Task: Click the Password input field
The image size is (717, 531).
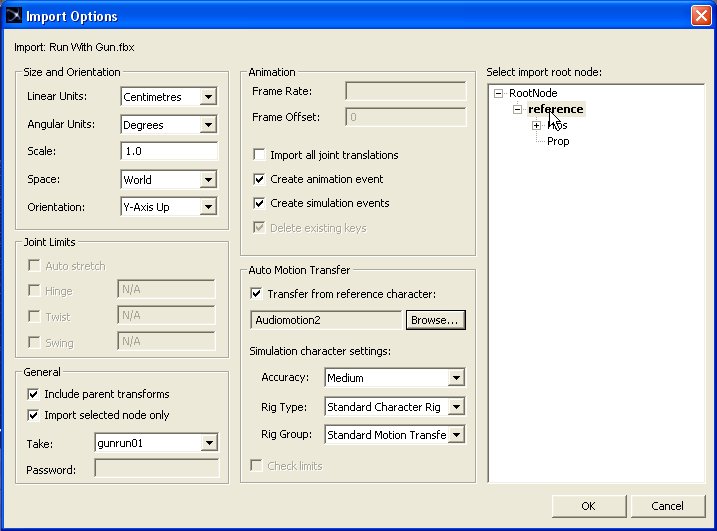Action: 156,469
